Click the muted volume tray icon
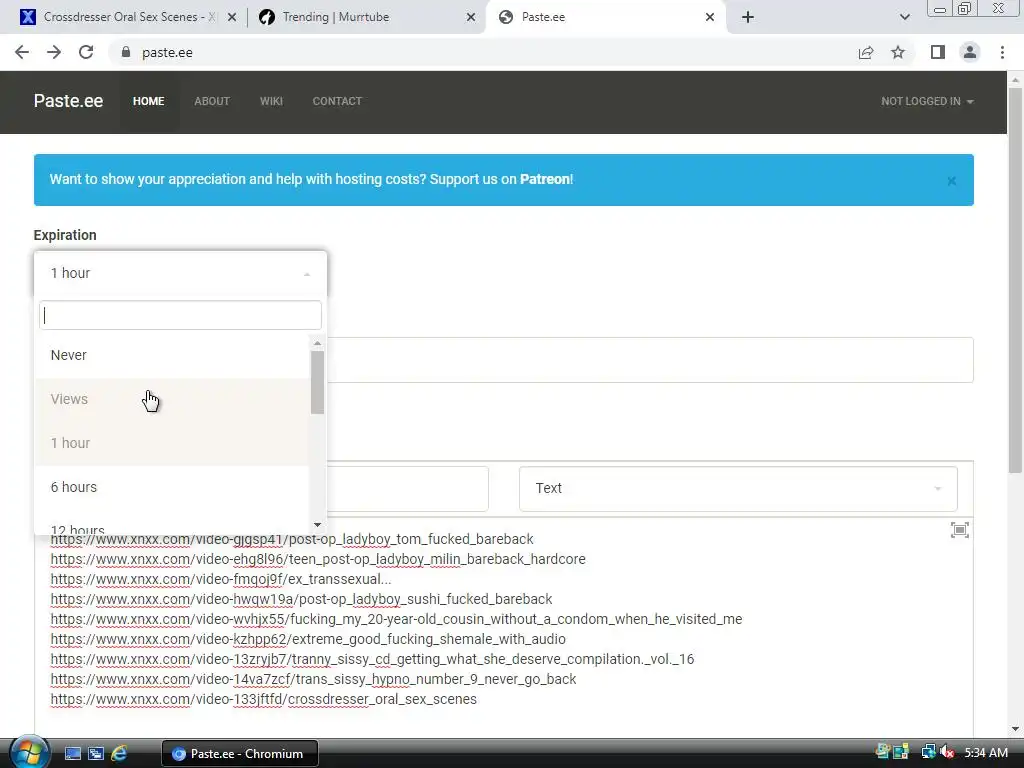 [x=947, y=752]
